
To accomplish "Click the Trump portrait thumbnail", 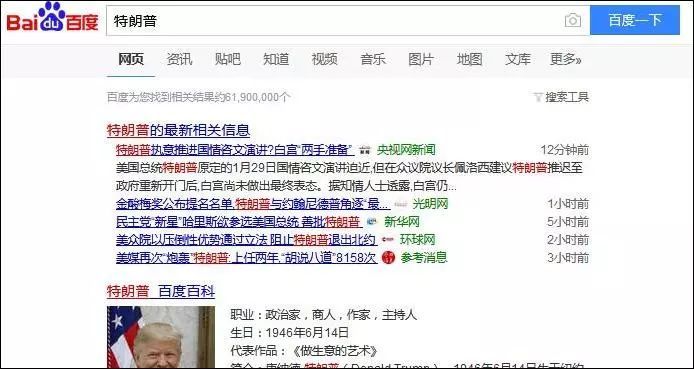I will [x=161, y=337].
